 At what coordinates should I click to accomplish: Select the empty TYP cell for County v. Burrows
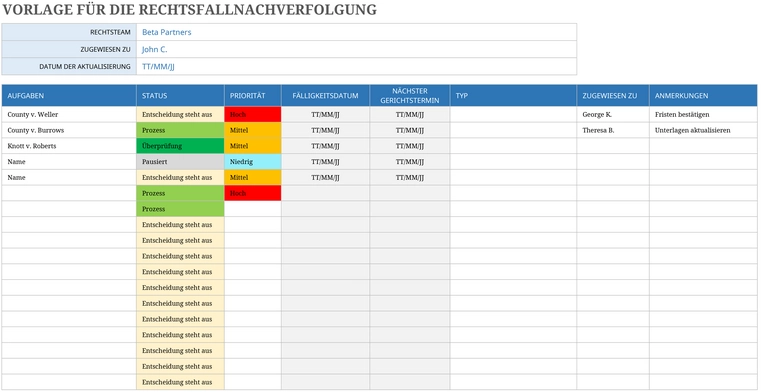513,130
